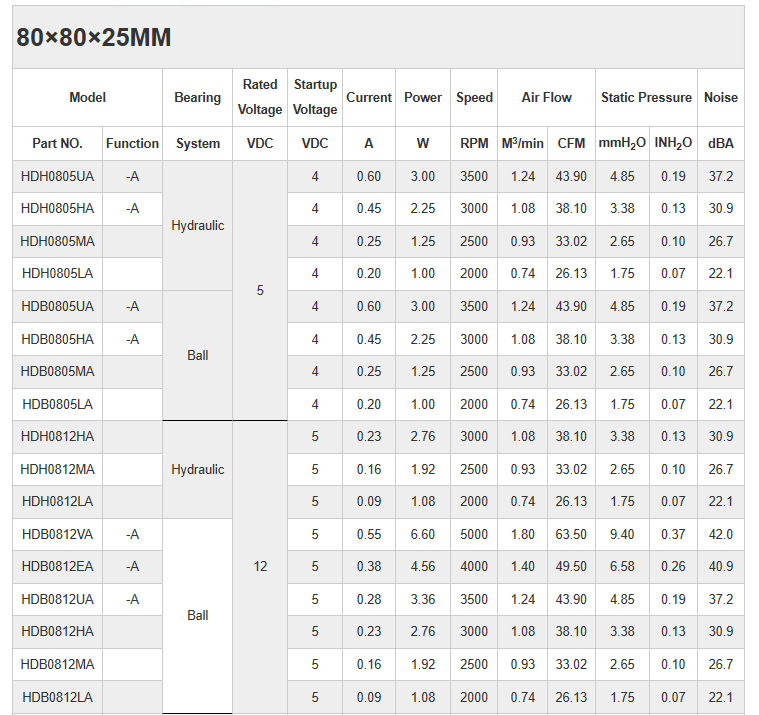This screenshot has height=715, width=759.
Task: Click the 12 VDC rated voltage cell
Action: 260,567
